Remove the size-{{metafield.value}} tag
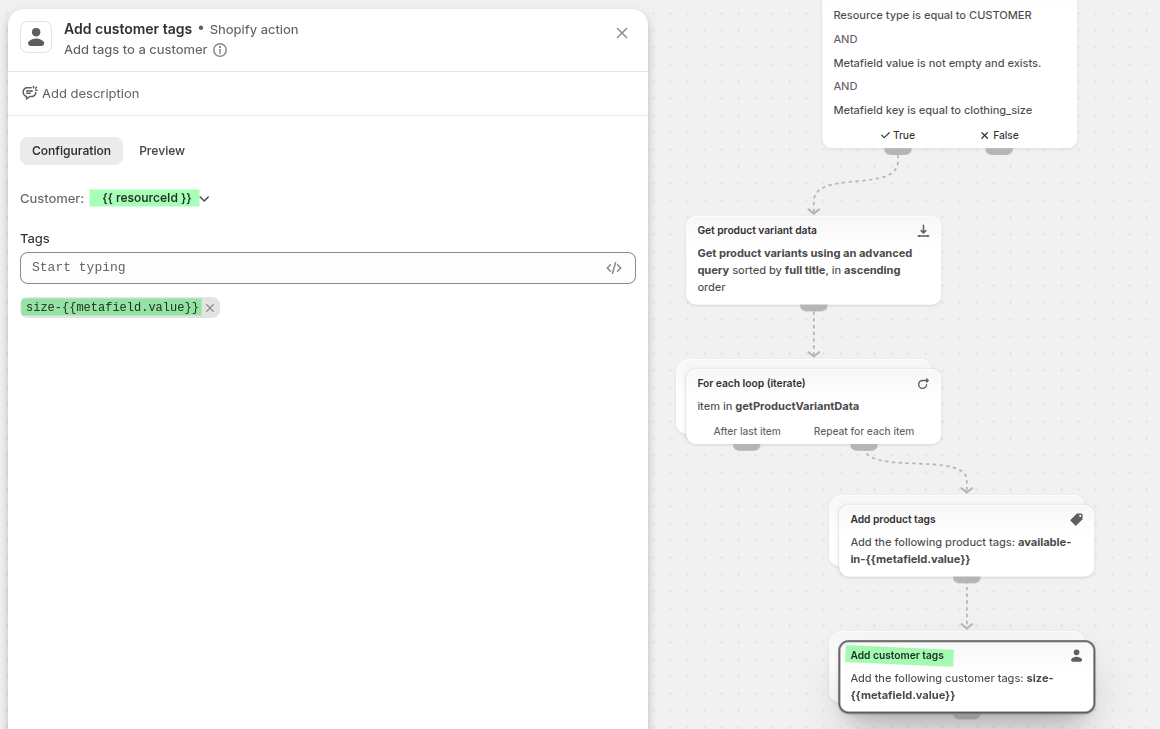The height and width of the screenshot is (729, 1160). pos(210,308)
